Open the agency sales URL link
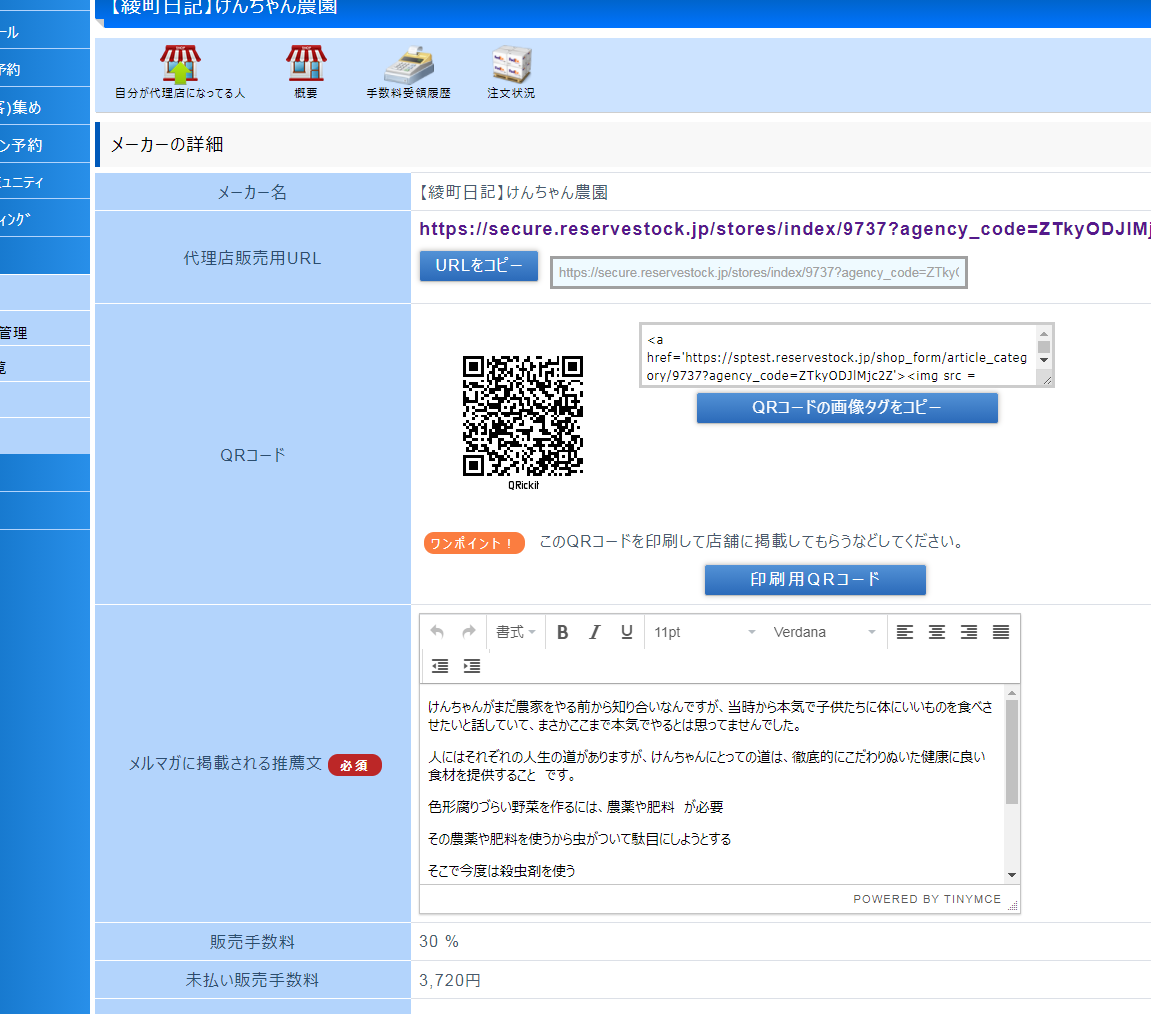Screen dimensions: 1151x1014 click(x=785, y=229)
